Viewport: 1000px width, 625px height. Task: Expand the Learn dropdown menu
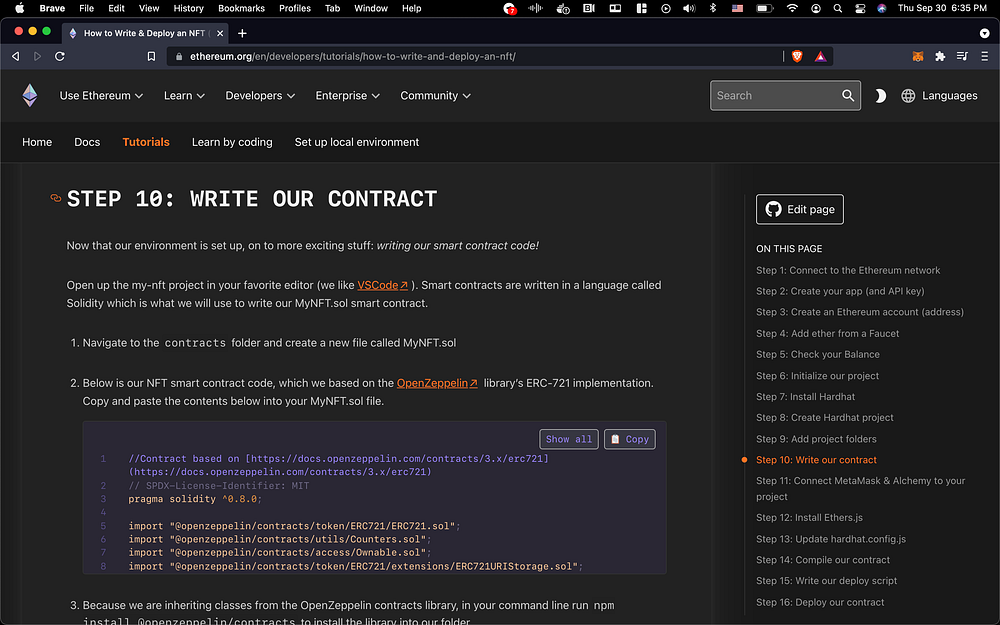click(184, 96)
